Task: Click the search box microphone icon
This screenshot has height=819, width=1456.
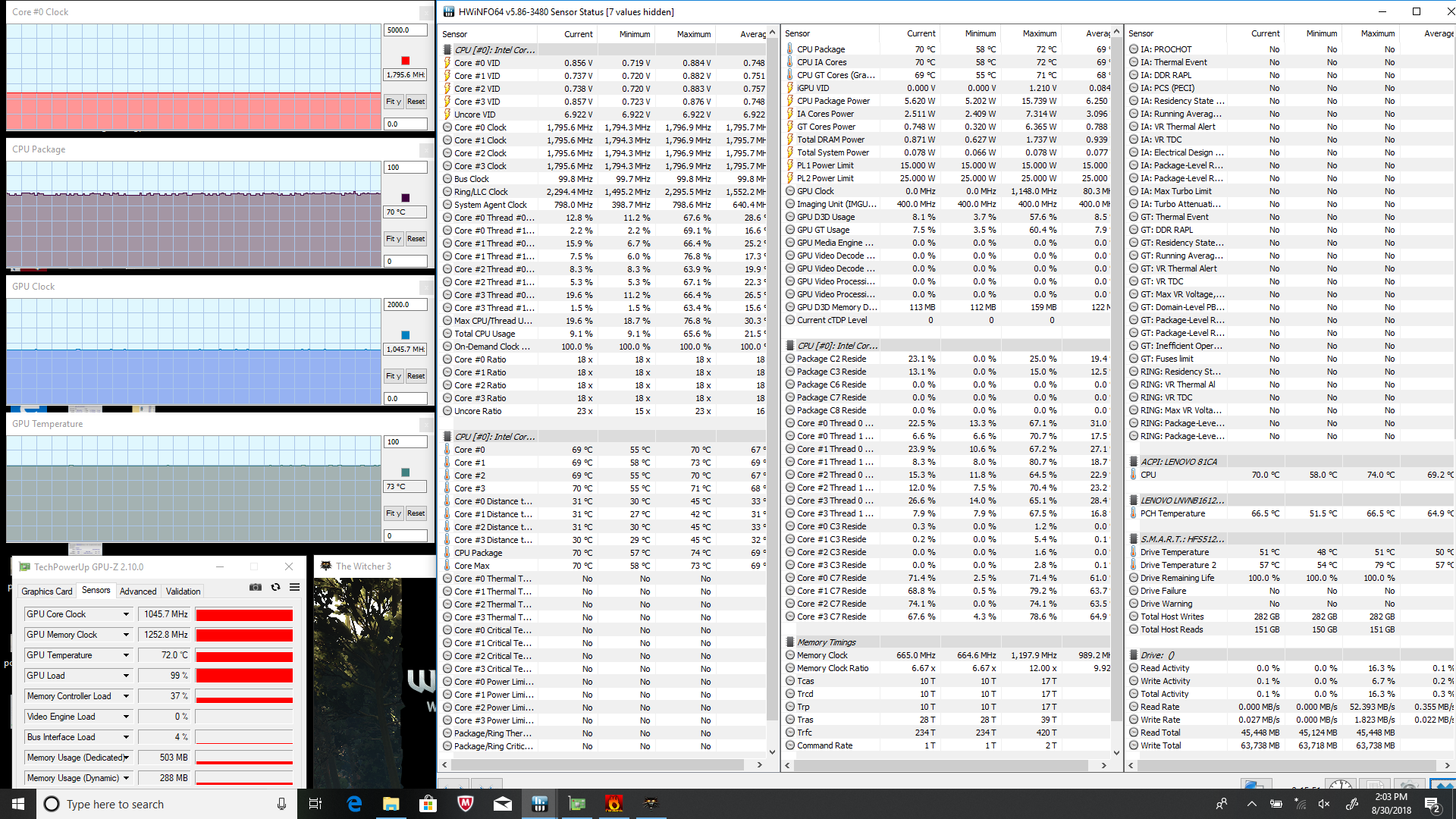Action: pos(281,804)
